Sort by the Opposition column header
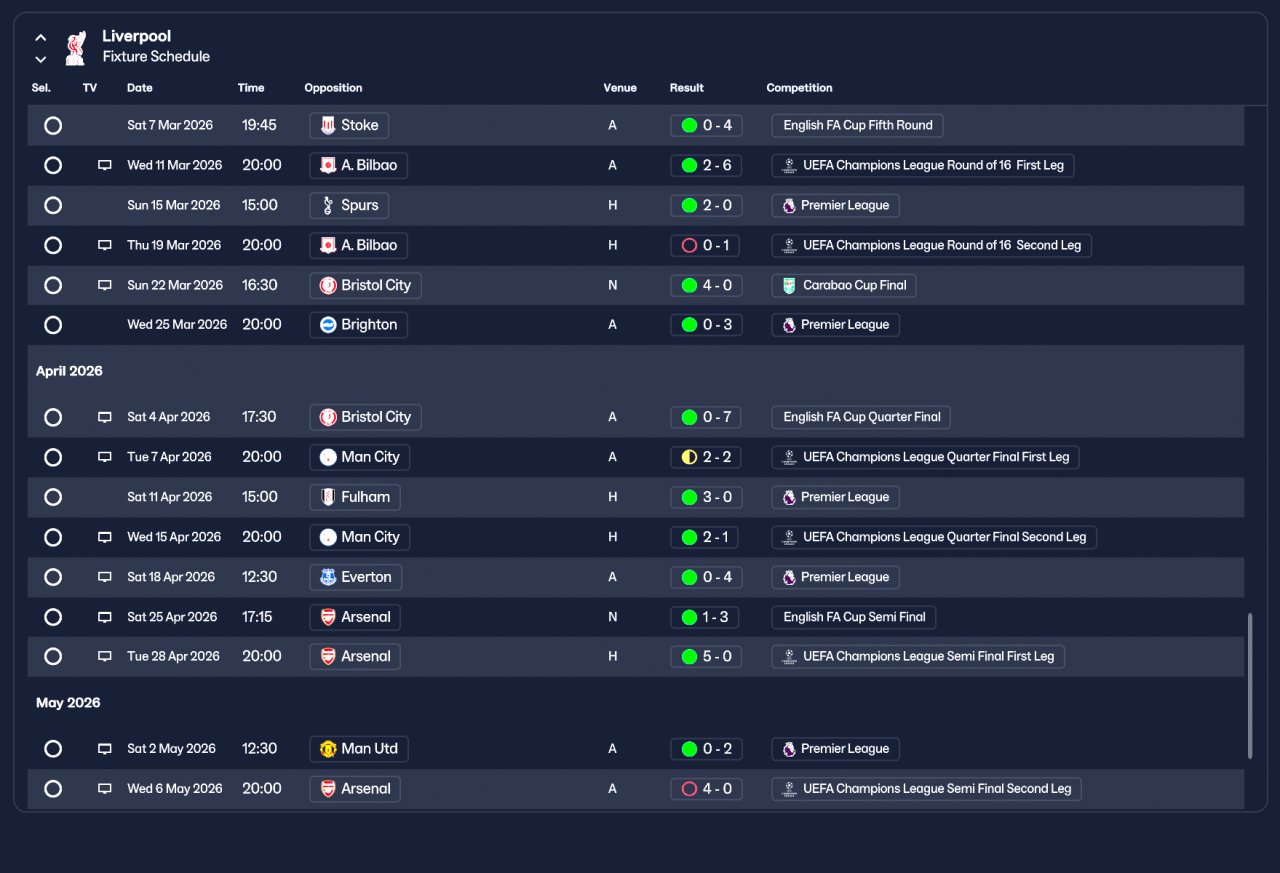 click(x=333, y=88)
